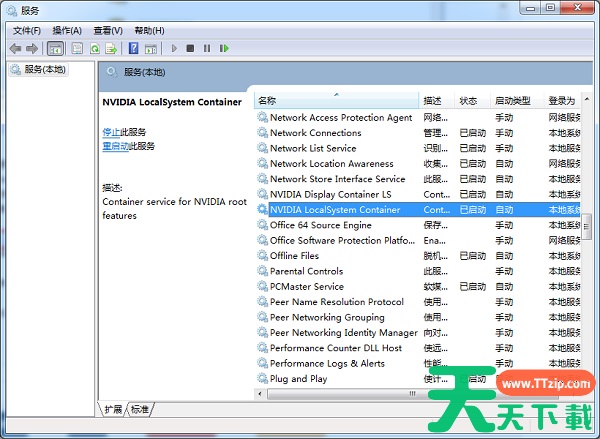The image size is (600, 439).
Task: Switch to the 扩展 tab
Action: pyautogui.click(x=113, y=409)
